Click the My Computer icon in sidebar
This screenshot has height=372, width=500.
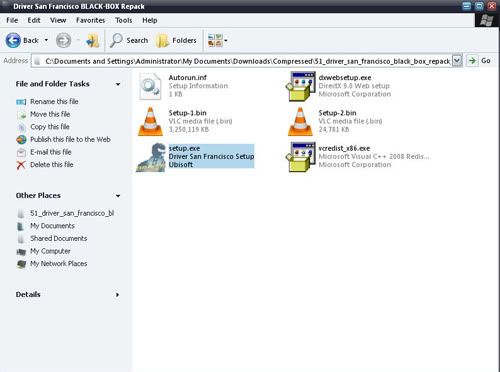click(x=21, y=252)
